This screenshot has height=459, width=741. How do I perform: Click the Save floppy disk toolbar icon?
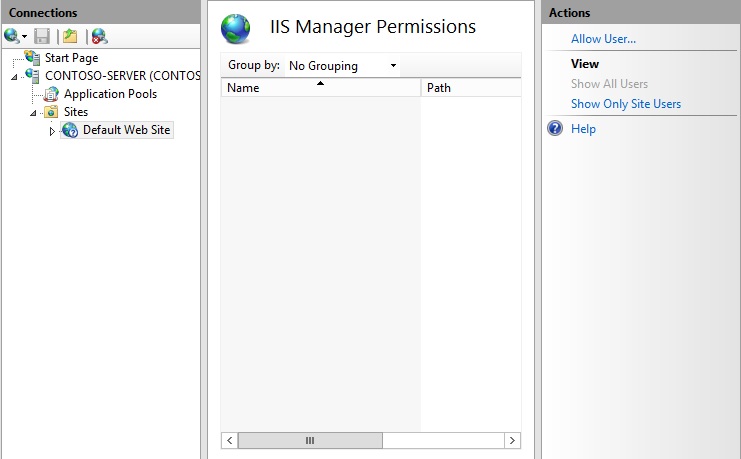coord(42,36)
